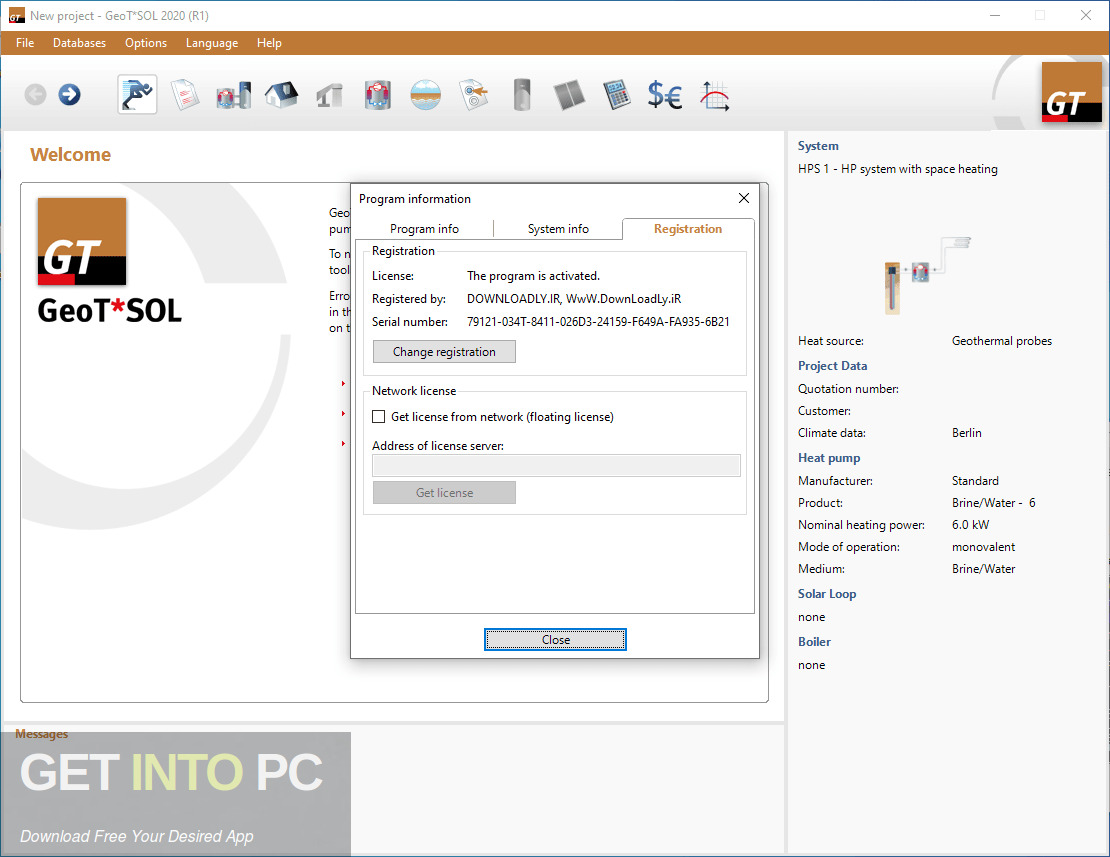Open the storage tank cylinder icon
Viewport: 1110px width, 857px height.
(x=522, y=95)
